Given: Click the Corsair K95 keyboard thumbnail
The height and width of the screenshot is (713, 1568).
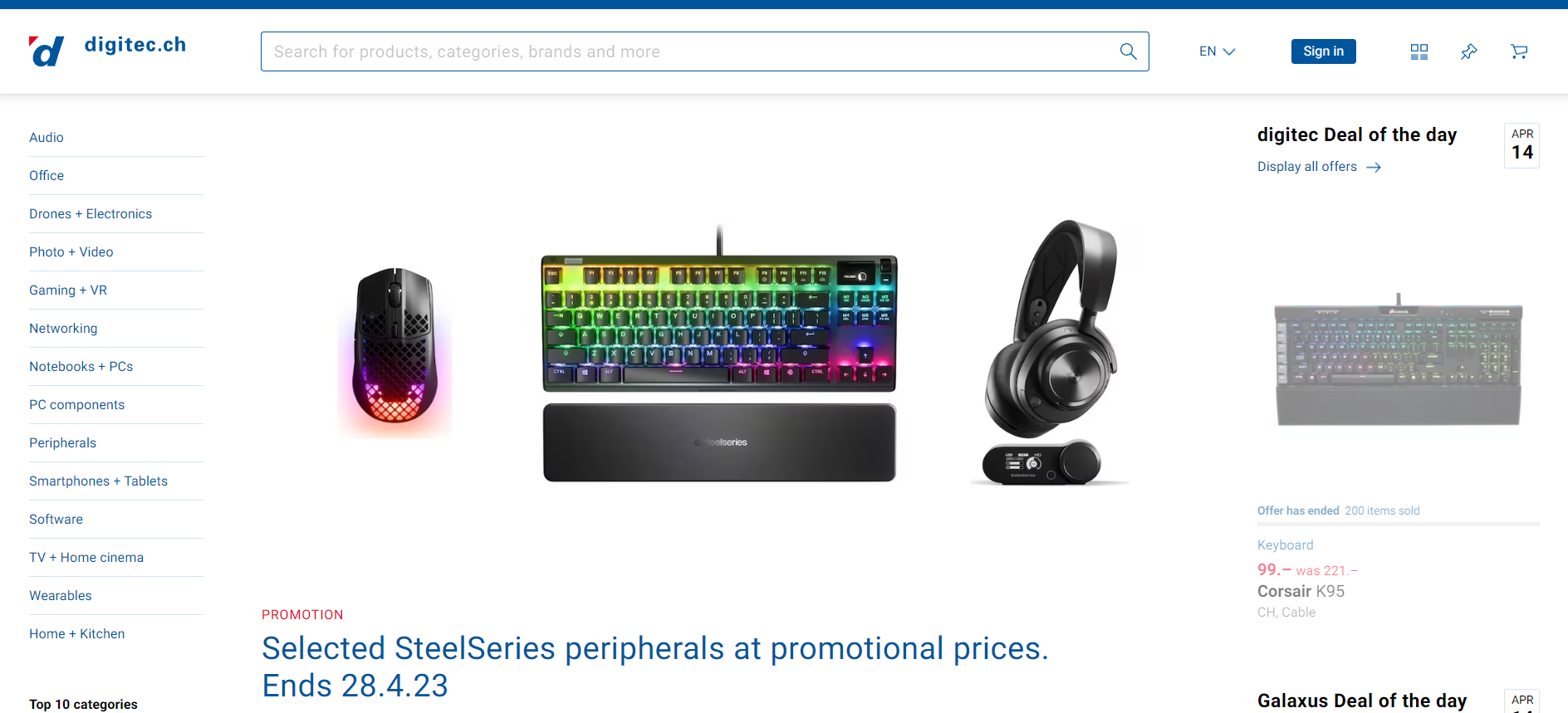Looking at the screenshot, I should tap(1399, 359).
